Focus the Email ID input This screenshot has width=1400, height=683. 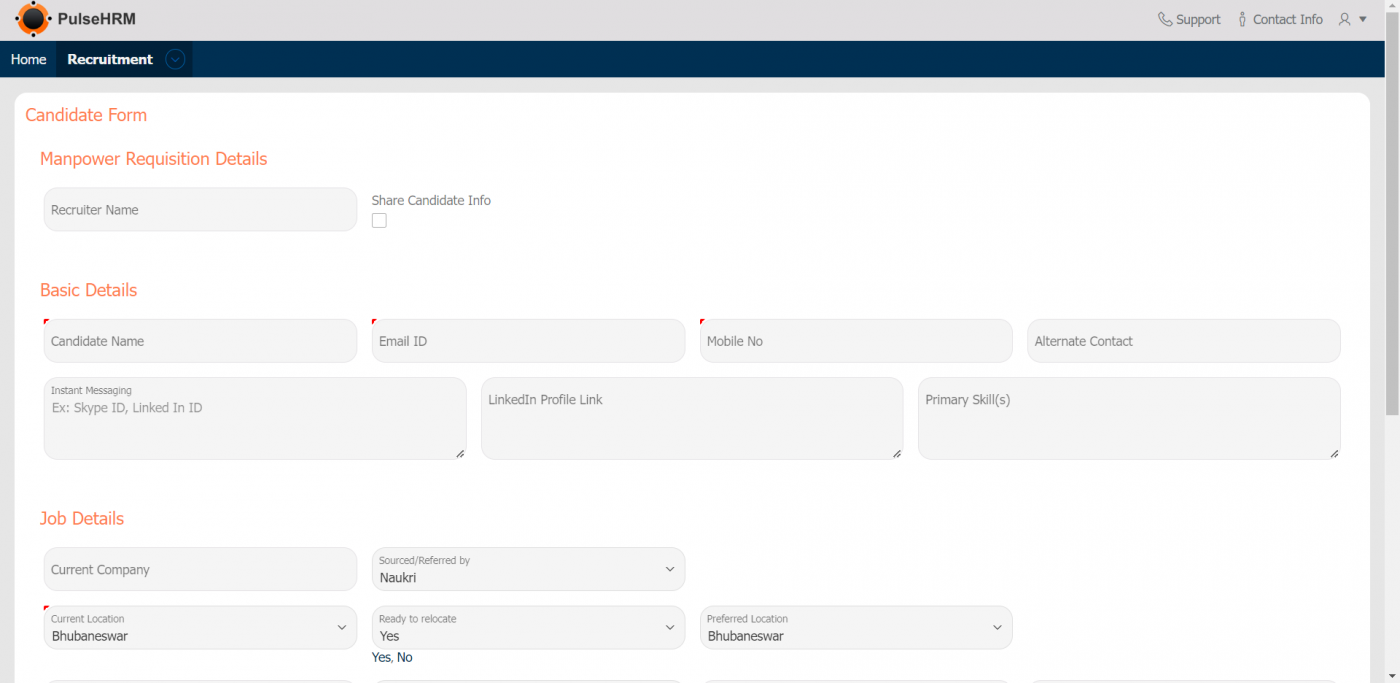click(528, 341)
